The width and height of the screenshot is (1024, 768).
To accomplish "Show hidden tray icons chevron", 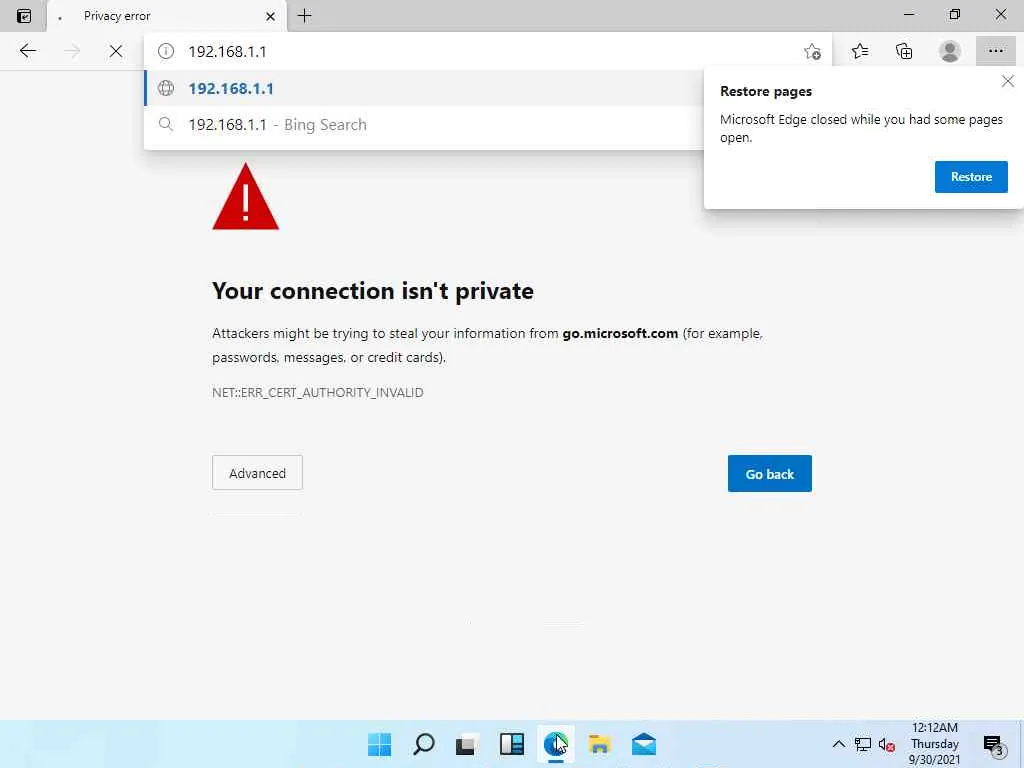I will click(839, 744).
